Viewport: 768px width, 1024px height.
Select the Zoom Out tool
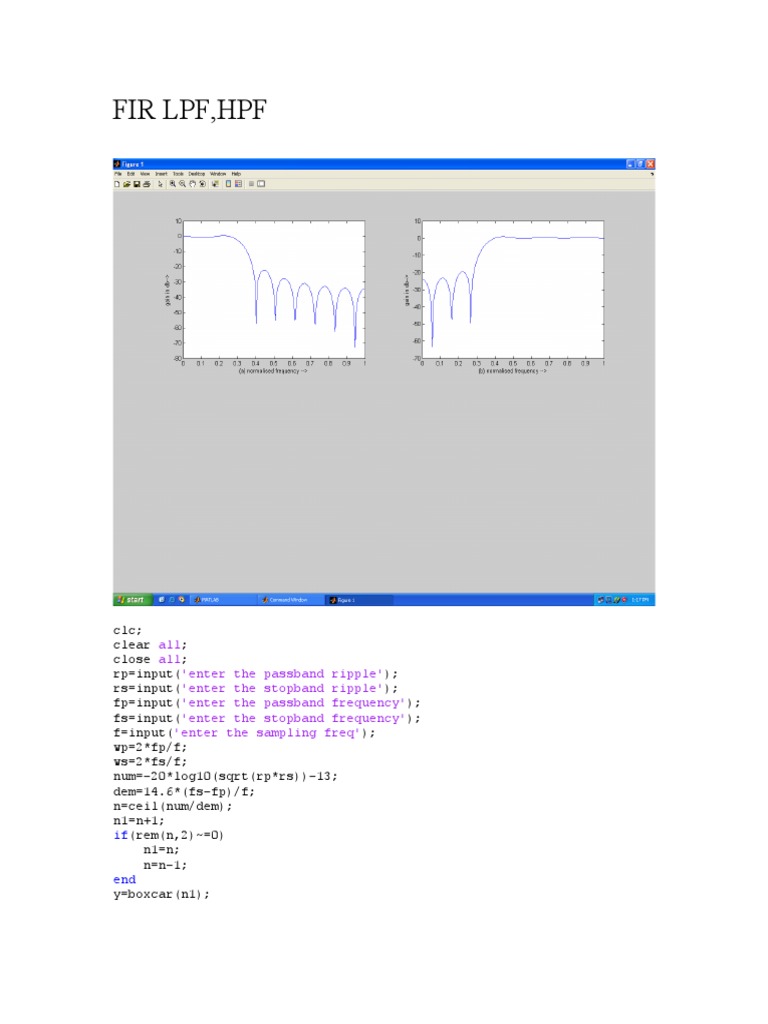tap(183, 184)
